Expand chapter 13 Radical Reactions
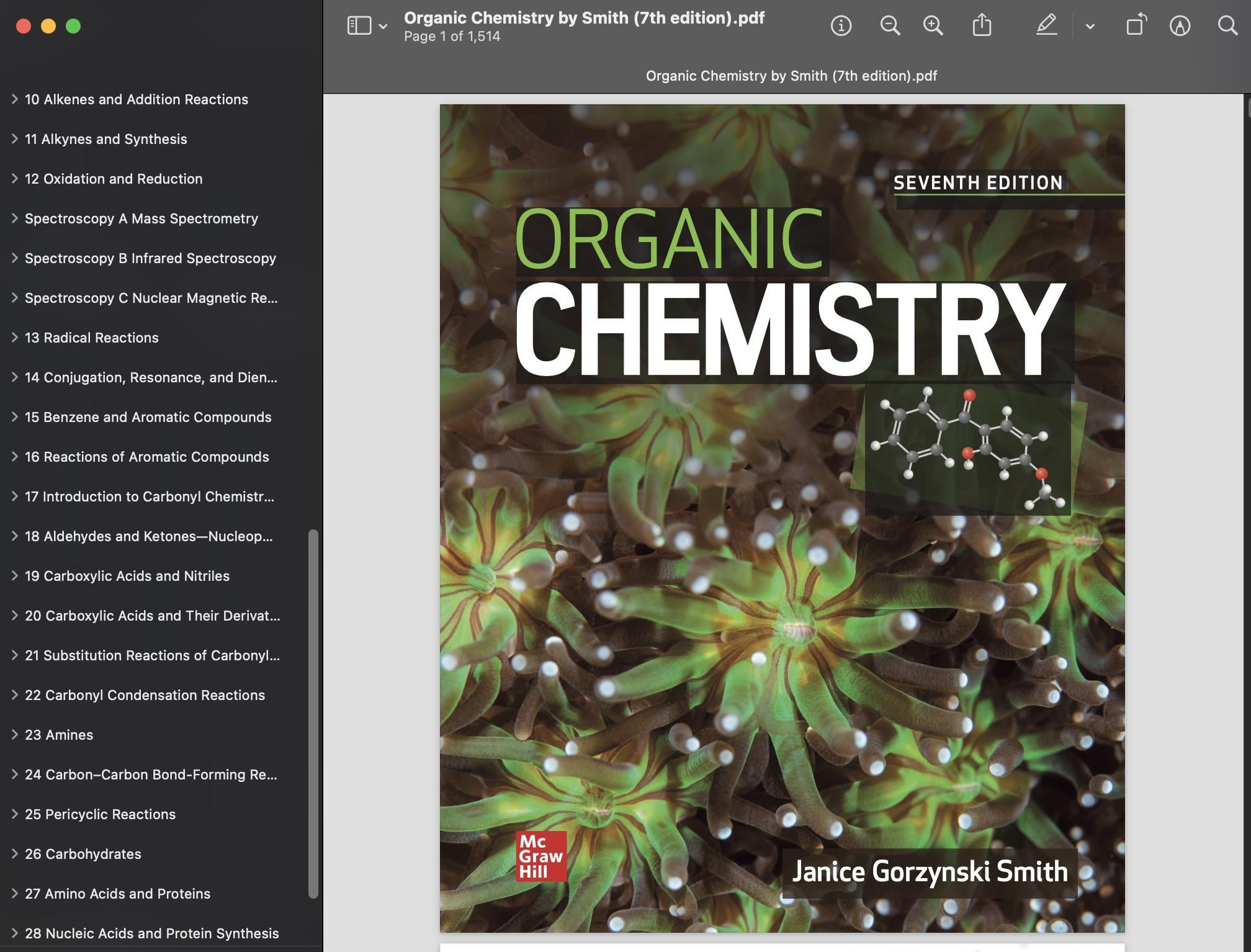 [14, 337]
